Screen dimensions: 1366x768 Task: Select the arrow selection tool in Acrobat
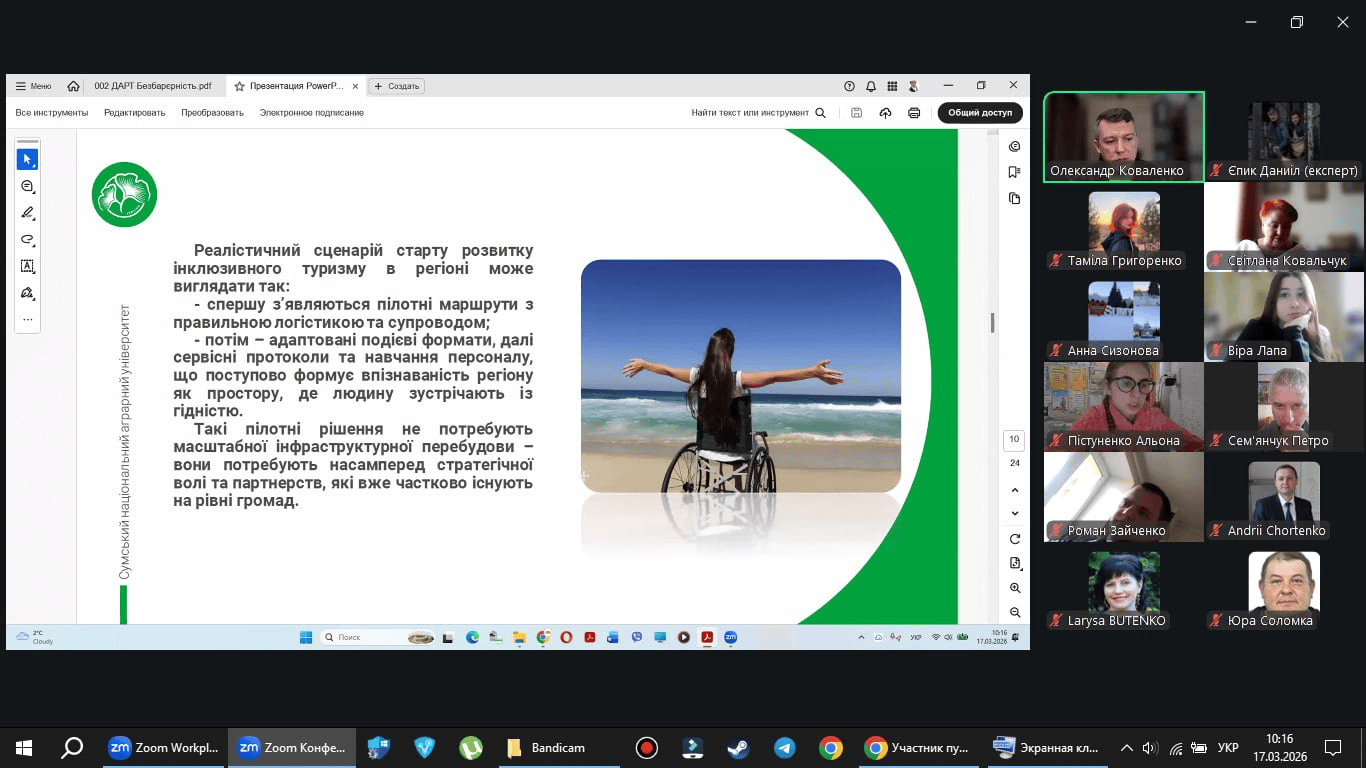(27, 160)
